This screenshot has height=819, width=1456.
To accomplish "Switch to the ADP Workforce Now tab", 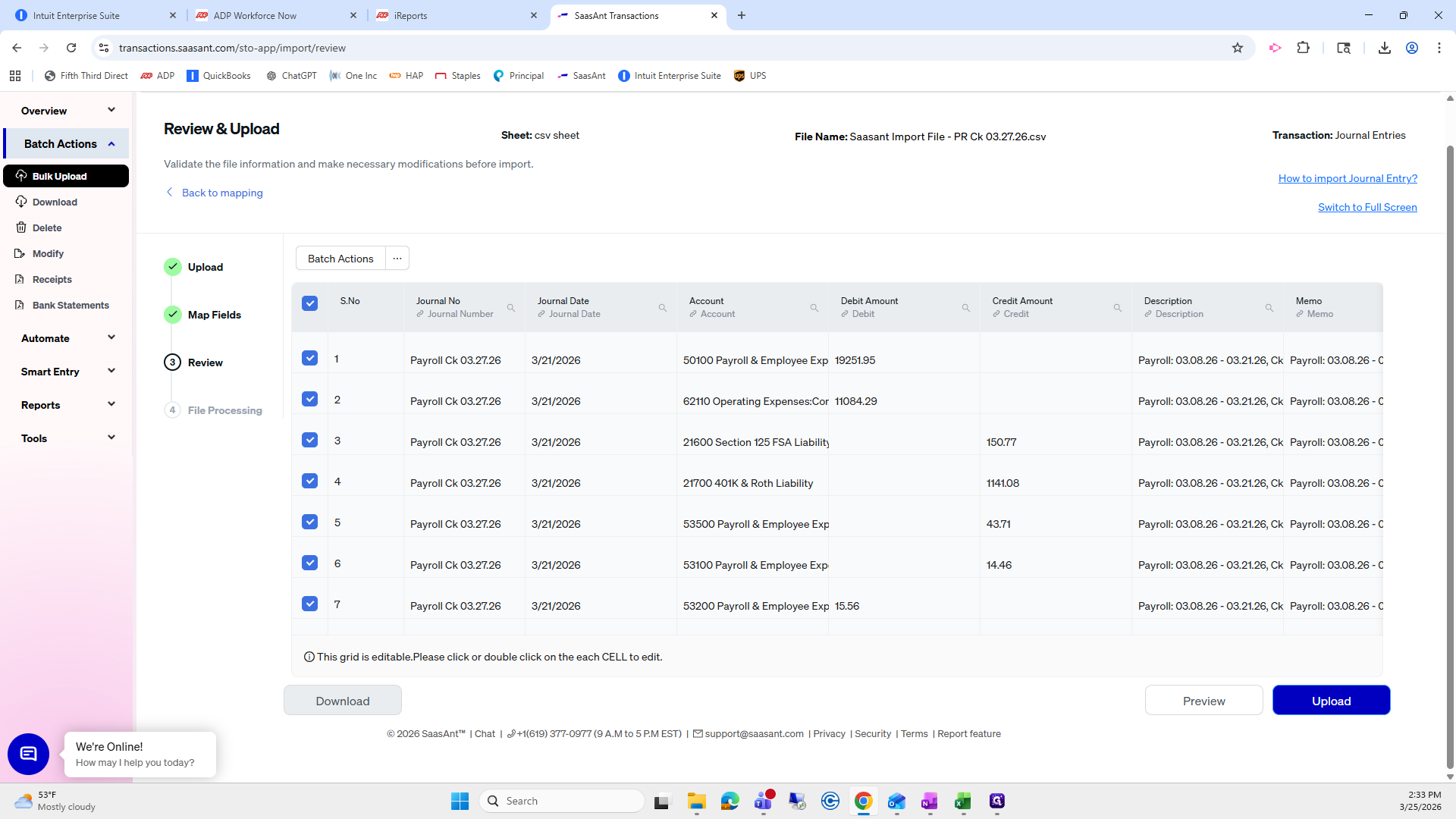I will coord(255,15).
